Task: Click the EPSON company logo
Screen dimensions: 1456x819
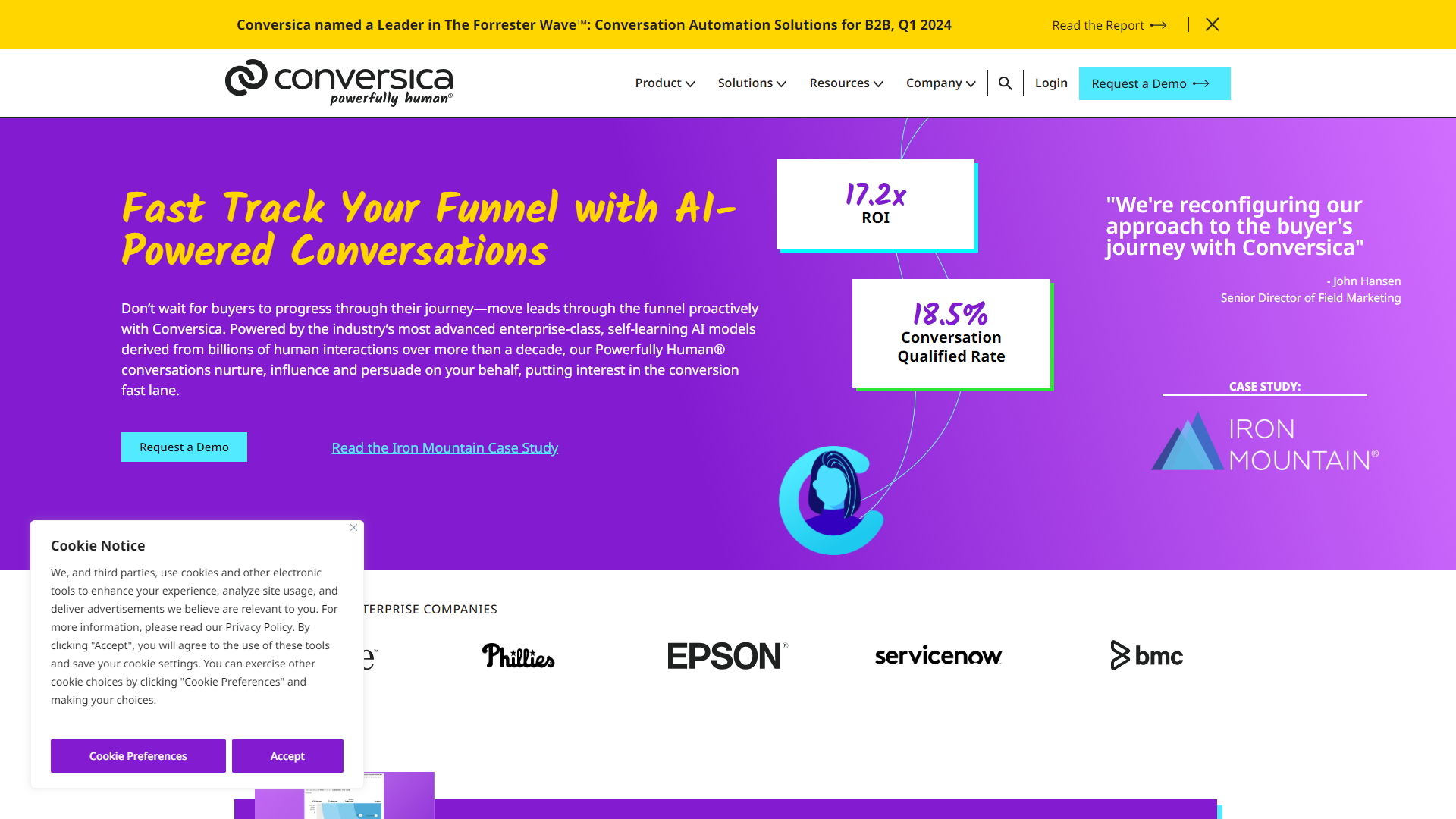Action: point(726,656)
